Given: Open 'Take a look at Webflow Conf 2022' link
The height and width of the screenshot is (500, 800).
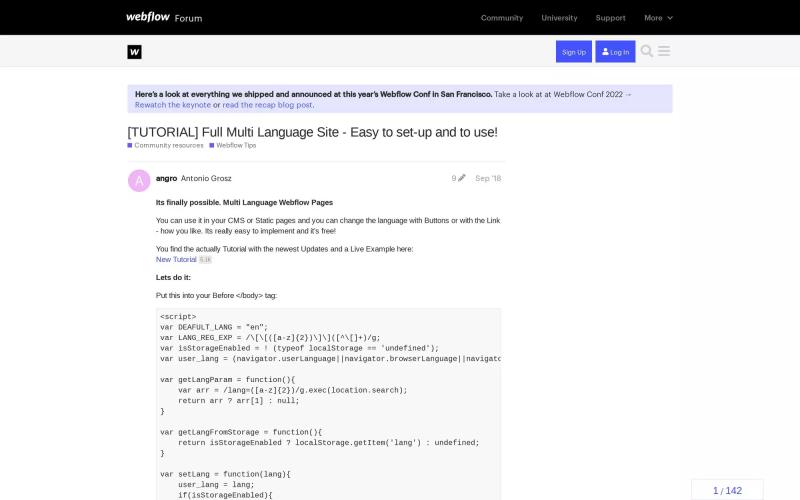Looking at the screenshot, I should point(563,94).
